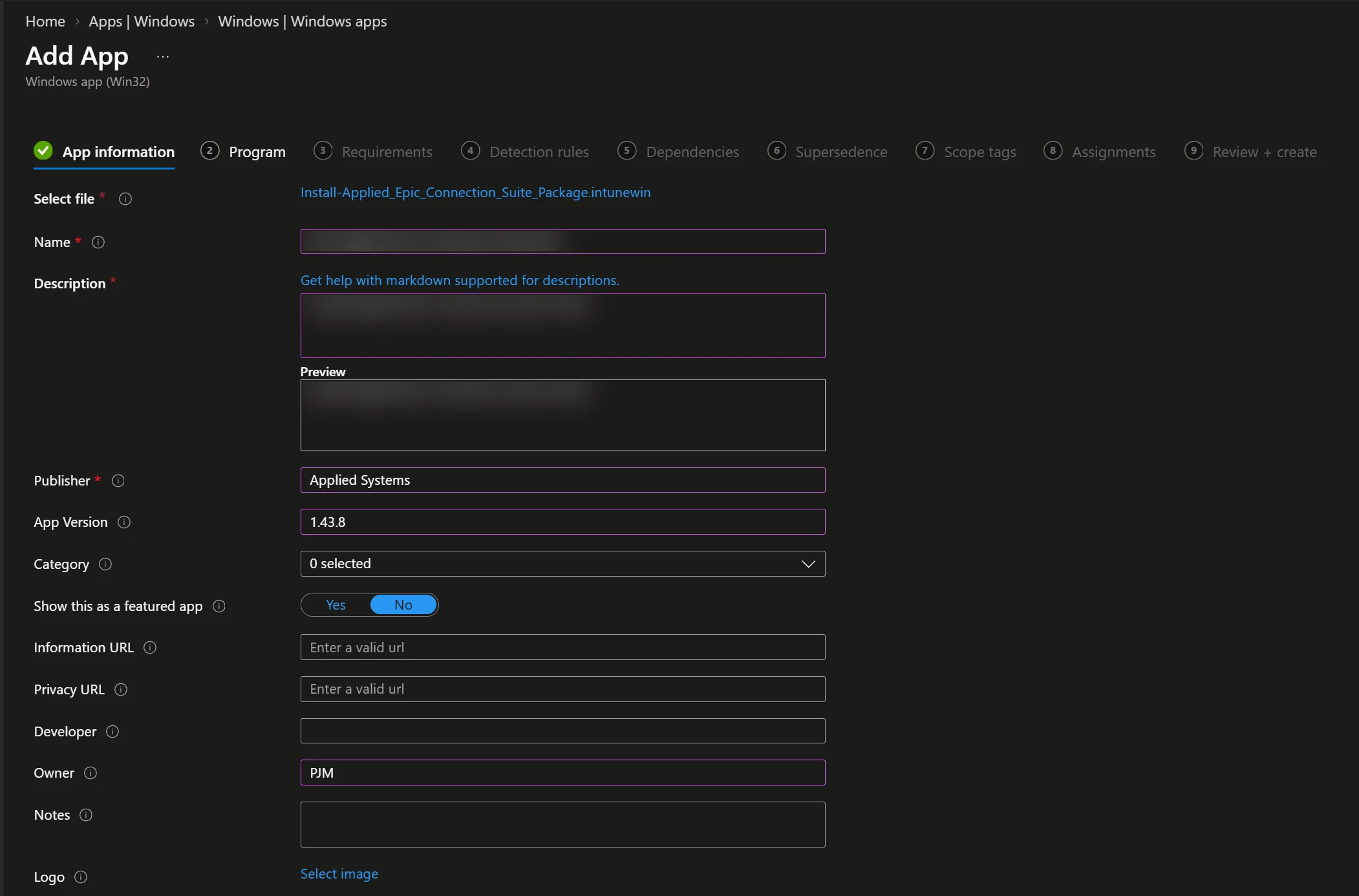Go to the Review + create step
This screenshot has width=1359, height=896.
[1250, 152]
